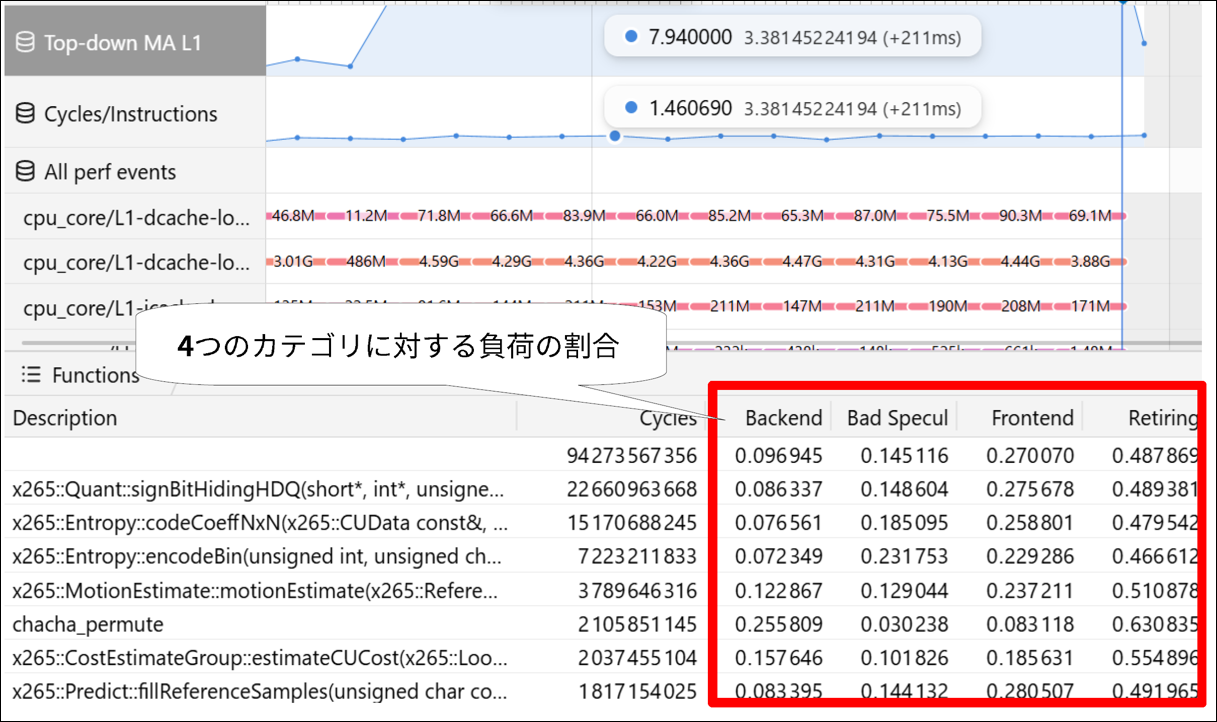This screenshot has width=1217, height=722.
Task: Click the Frontend value 0.083118
Action: click(1031, 624)
